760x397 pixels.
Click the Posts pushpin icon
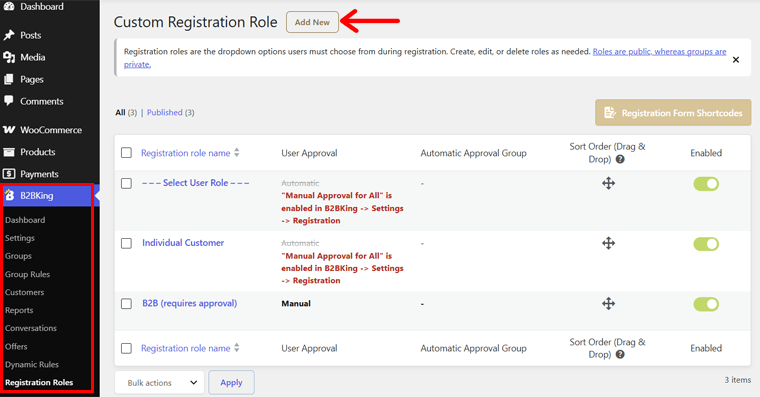coord(9,35)
